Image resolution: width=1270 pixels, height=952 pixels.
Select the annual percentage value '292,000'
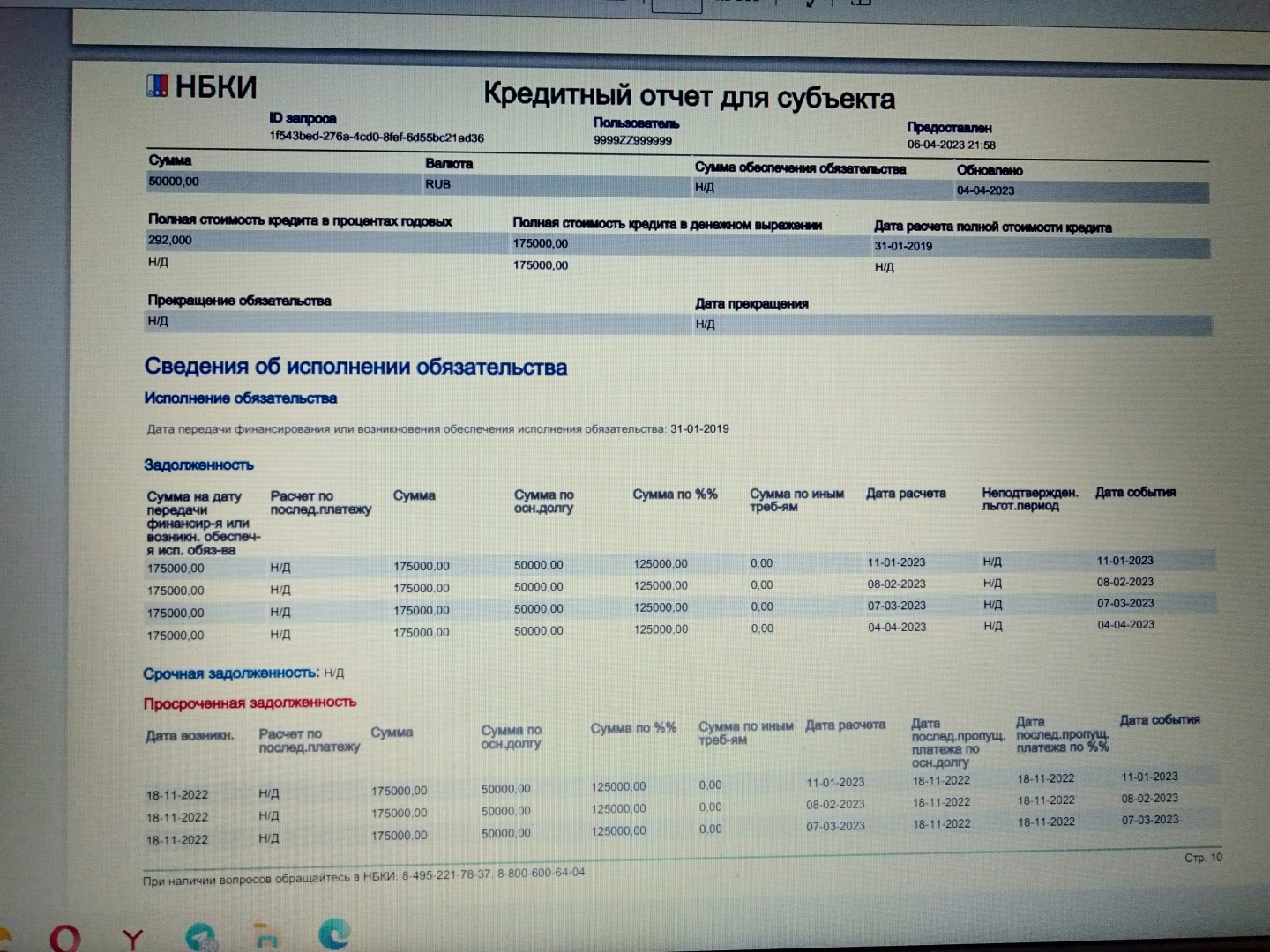tap(169, 240)
